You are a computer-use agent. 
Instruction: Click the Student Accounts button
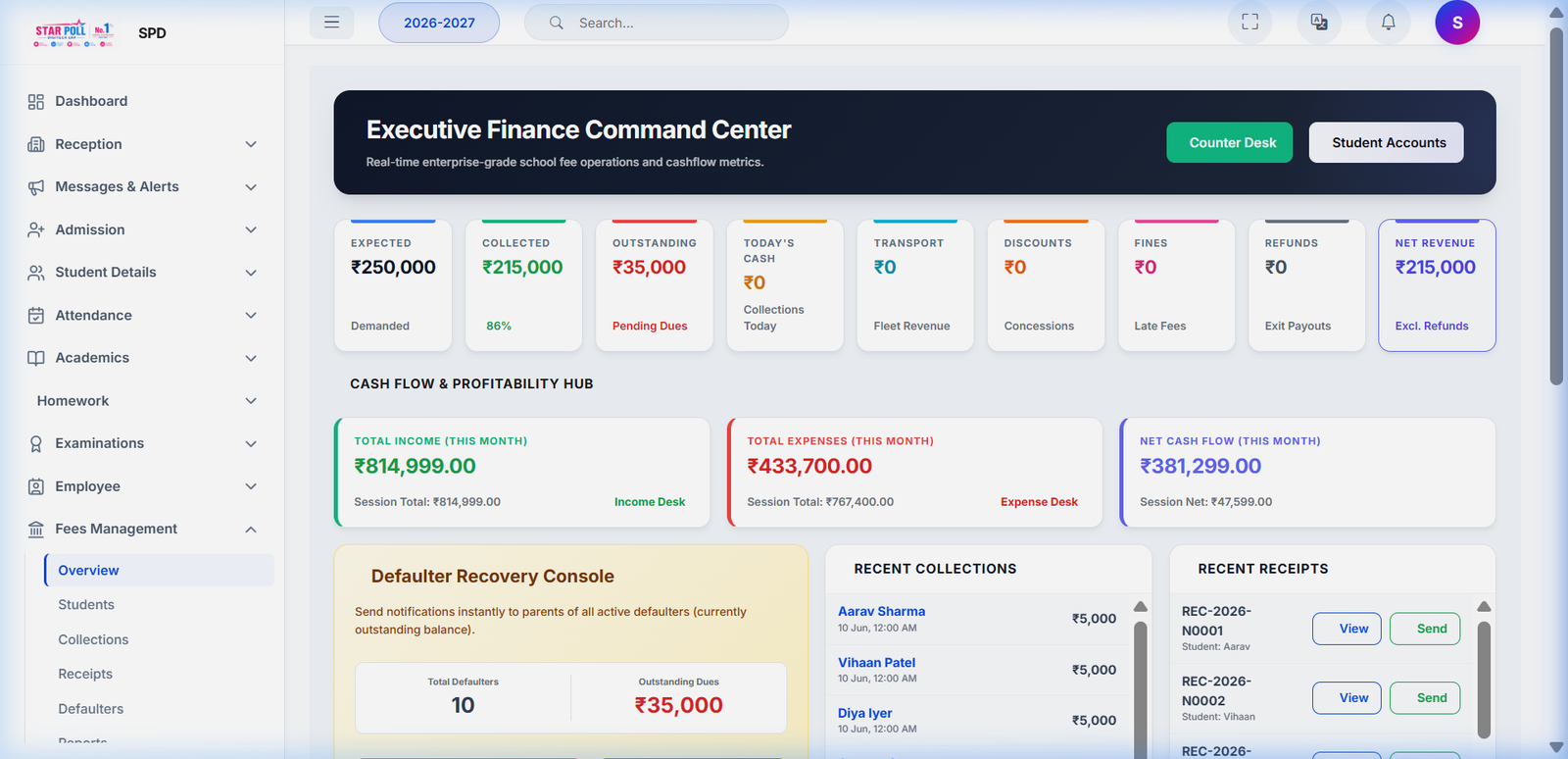(1387, 142)
